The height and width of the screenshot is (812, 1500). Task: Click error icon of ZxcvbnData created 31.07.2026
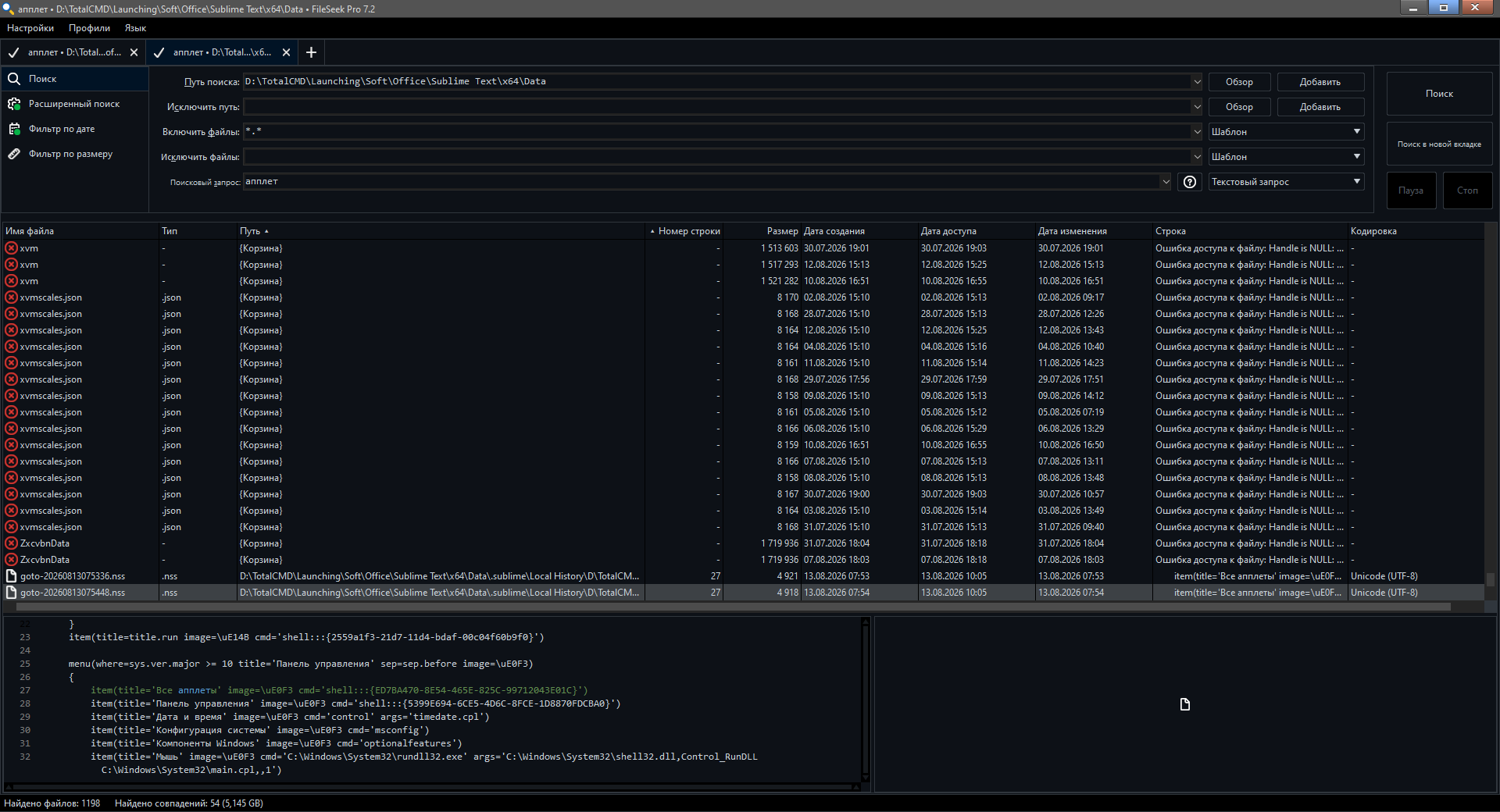pyautogui.click(x=11, y=543)
